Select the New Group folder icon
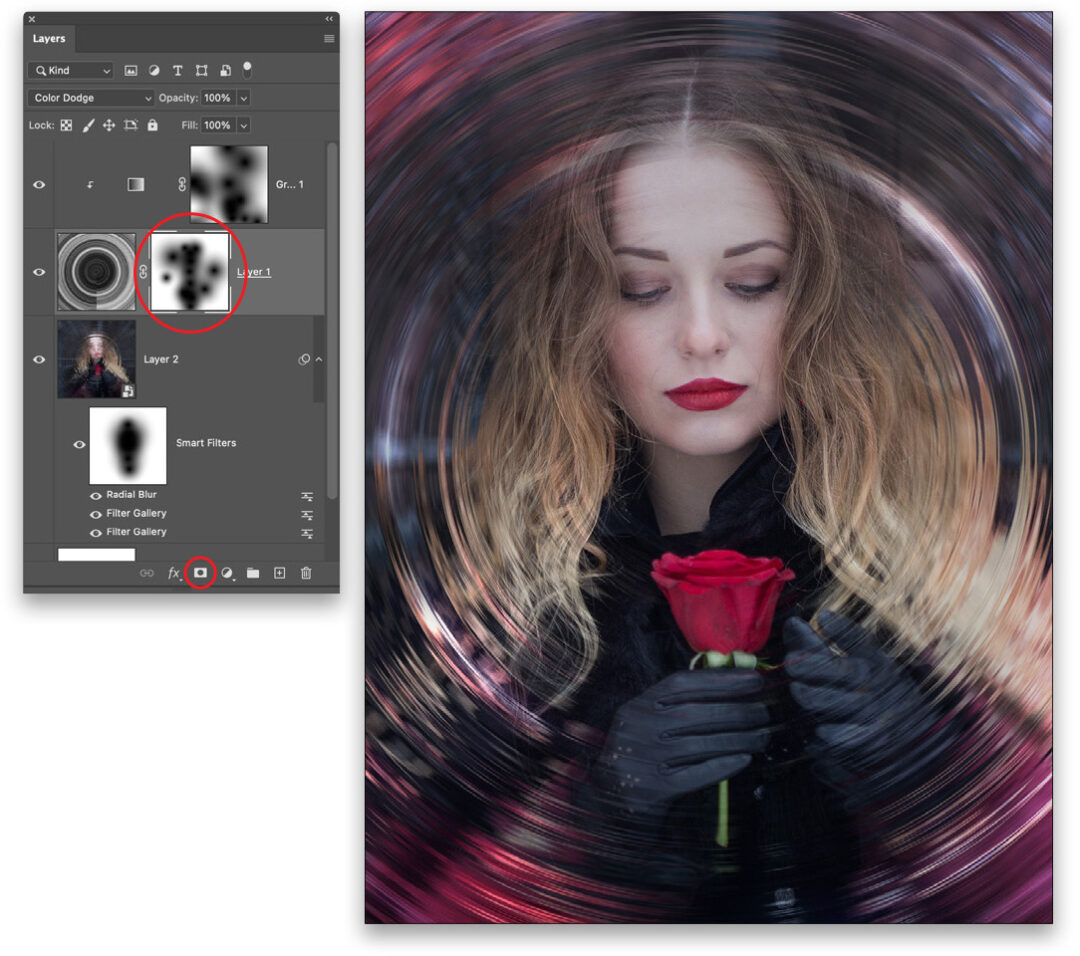The width and height of the screenshot is (1080, 956). [254, 573]
